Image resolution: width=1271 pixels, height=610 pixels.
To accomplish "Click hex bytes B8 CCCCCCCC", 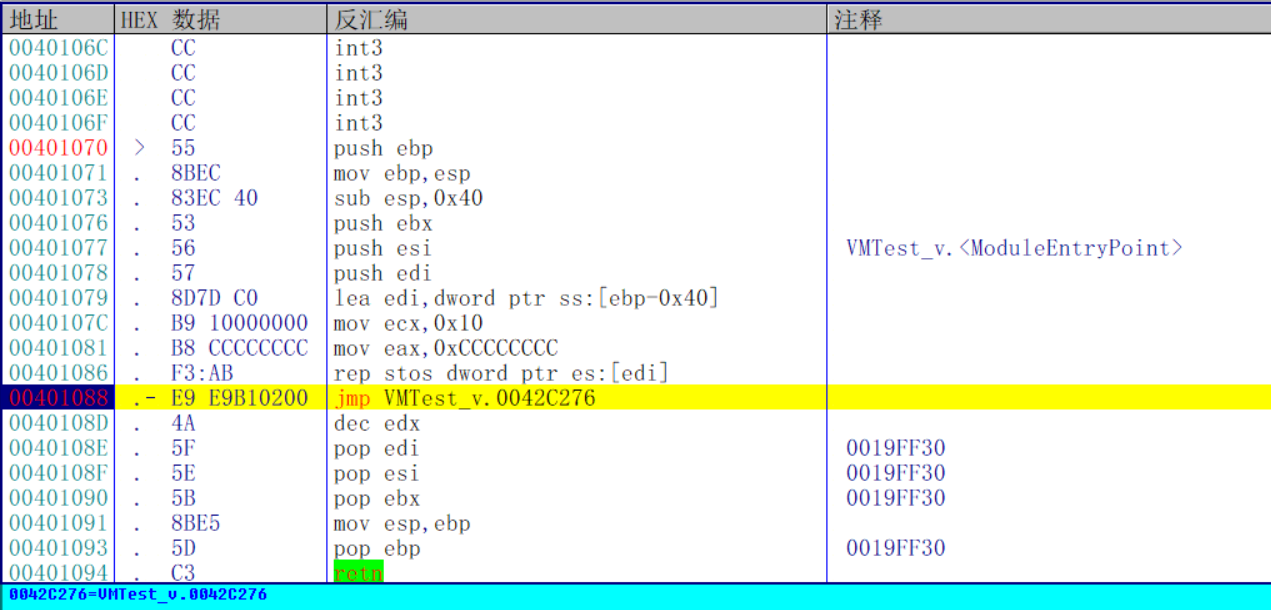I will [x=239, y=348].
